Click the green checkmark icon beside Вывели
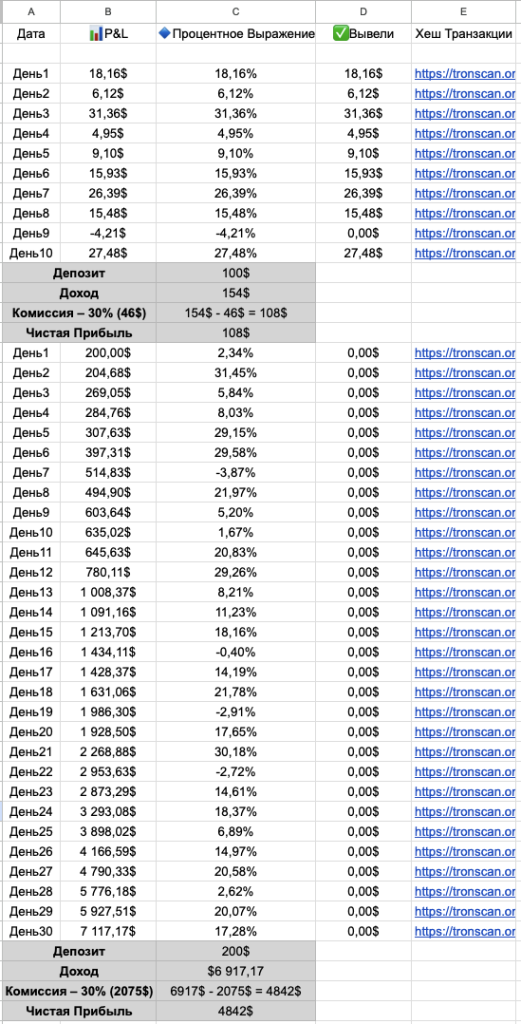Image resolution: width=521 pixels, height=1024 pixels. point(341,34)
